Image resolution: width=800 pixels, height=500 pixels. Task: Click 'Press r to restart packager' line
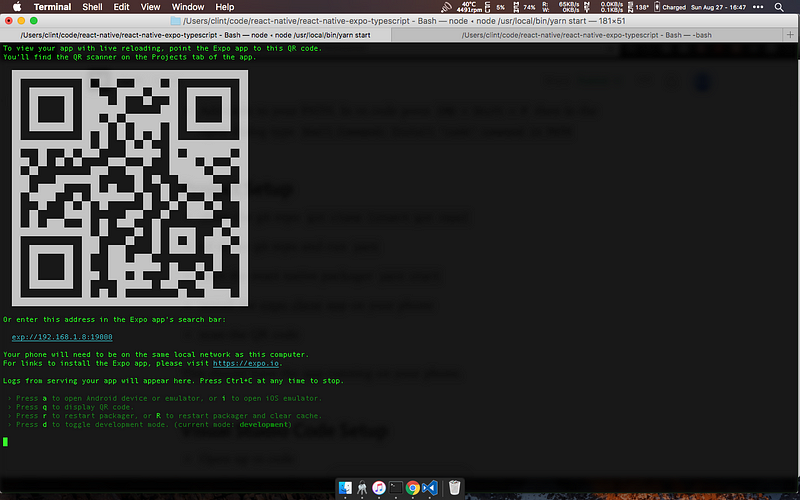pyautogui.click(x=165, y=415)
